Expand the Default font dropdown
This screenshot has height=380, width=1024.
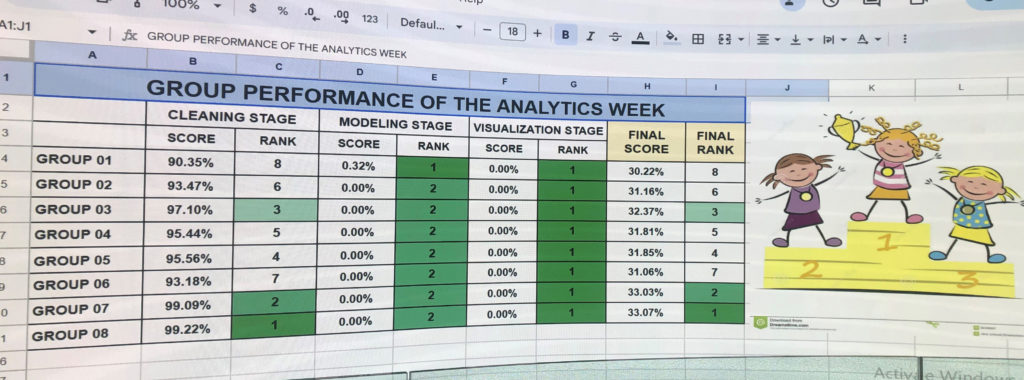click(432, 25)
